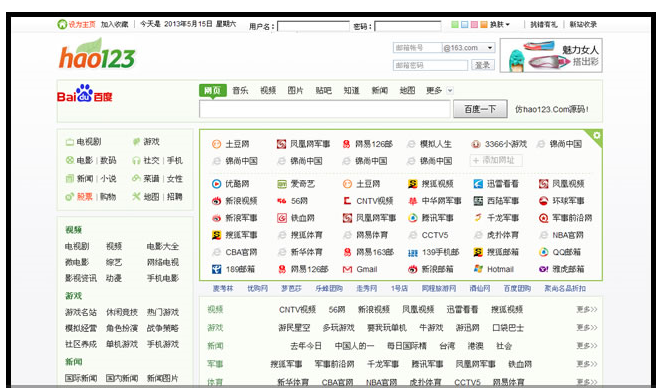The image size is (667, 388).
Task: Click the 优酷网 play icon
Action: click(x=217, y=184)
